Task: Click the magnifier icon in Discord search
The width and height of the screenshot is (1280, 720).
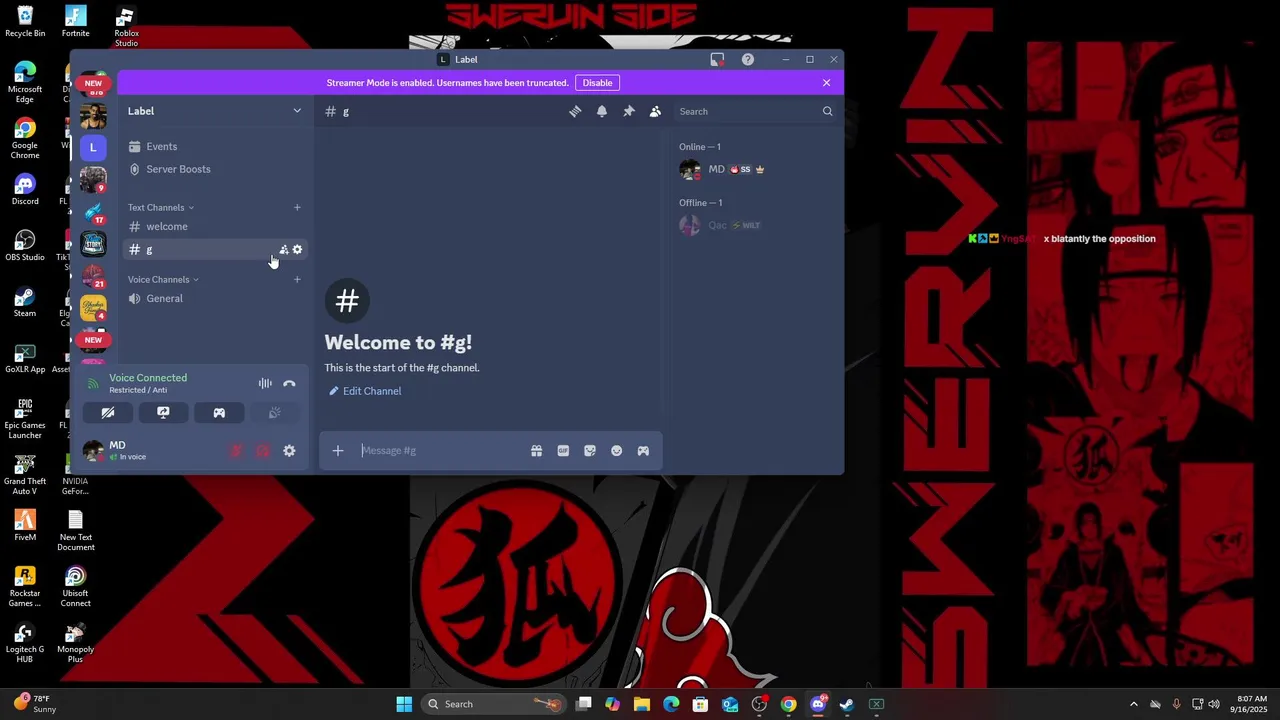Action: (x=827, y=111)
